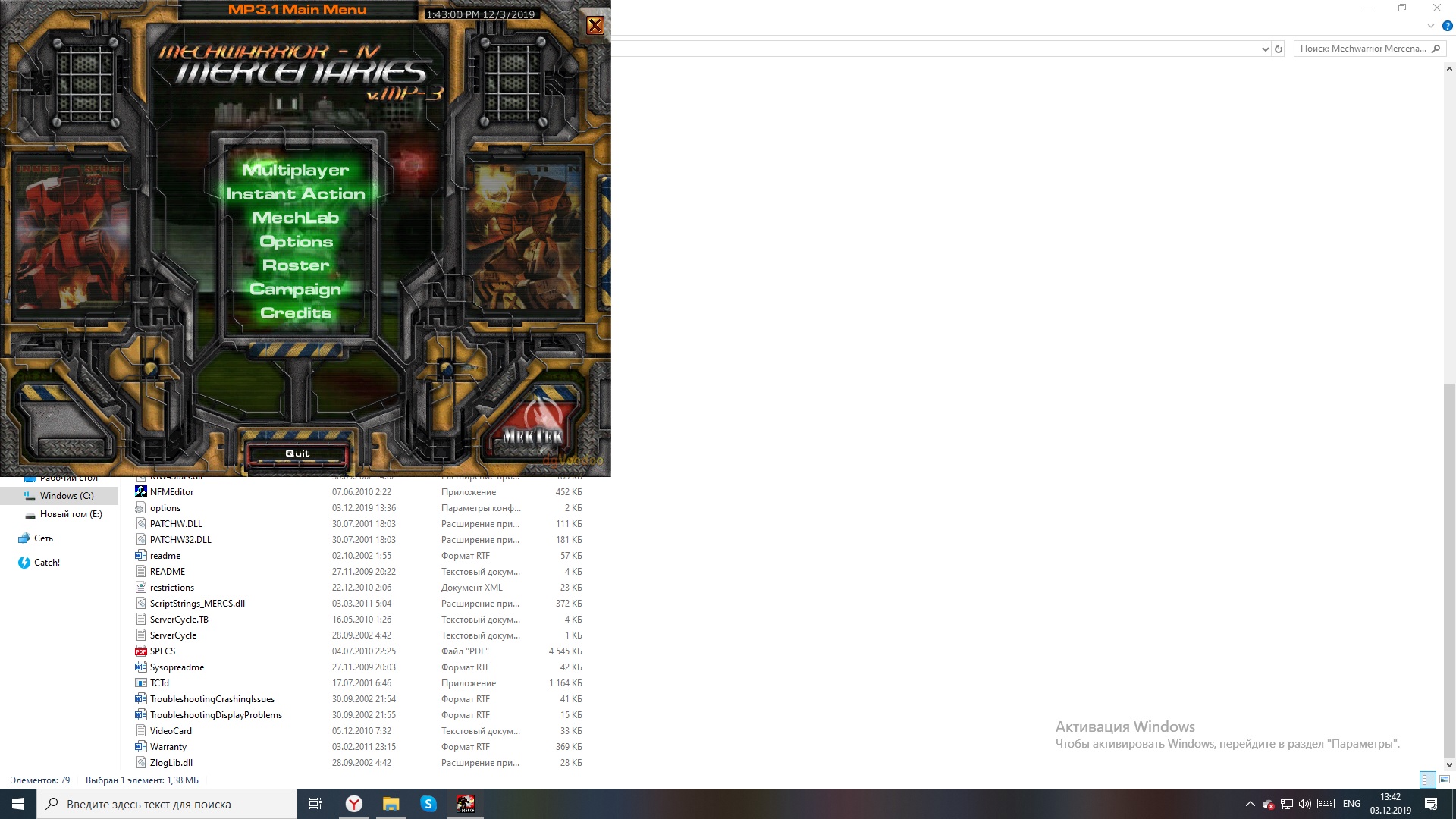This screenshot has width=1456, height=819.
Task: Open File Explorer in the taskbar
Action: point(391,804)
